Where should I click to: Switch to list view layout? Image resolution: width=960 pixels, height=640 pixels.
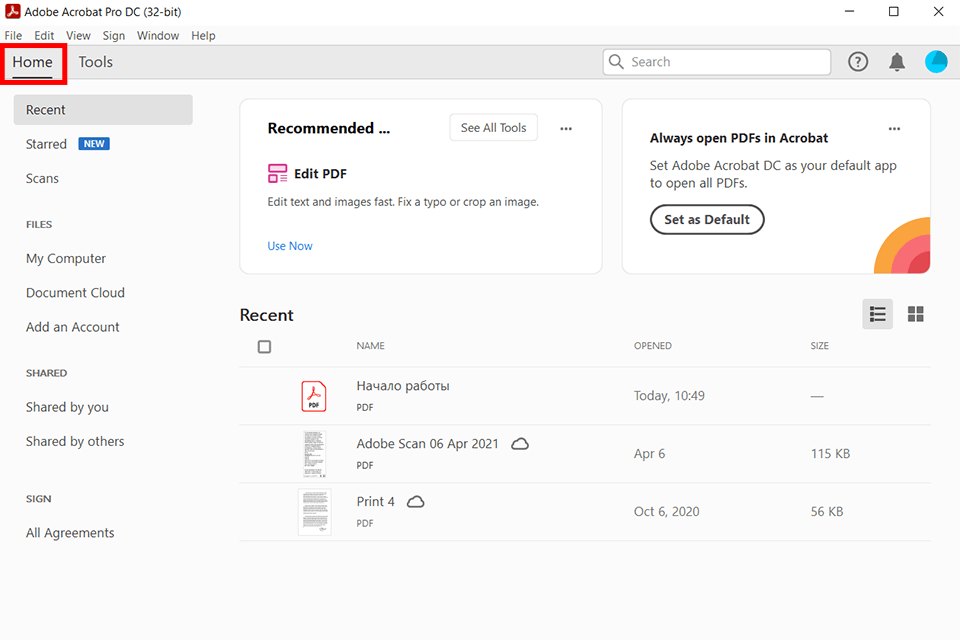877,313
